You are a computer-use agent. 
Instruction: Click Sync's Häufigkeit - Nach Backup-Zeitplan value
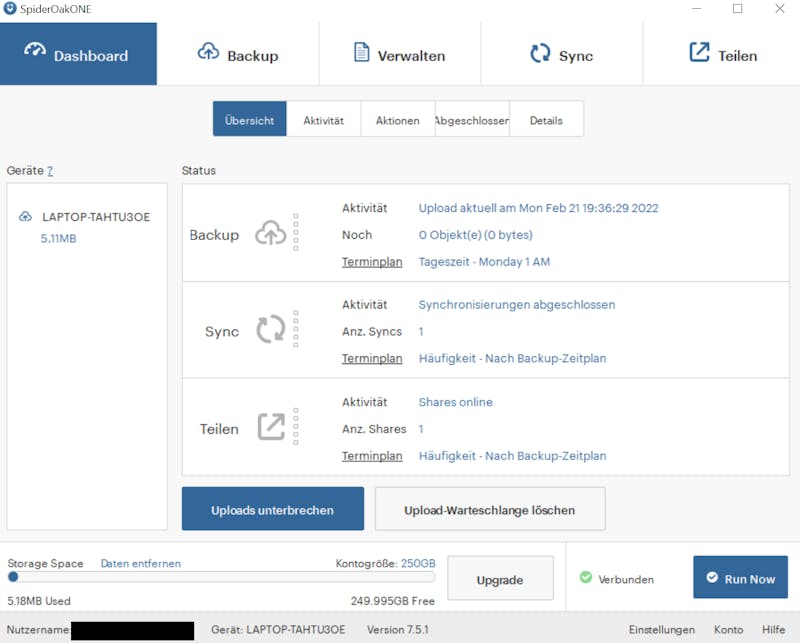pyautogui.click(x=512, y=358)
